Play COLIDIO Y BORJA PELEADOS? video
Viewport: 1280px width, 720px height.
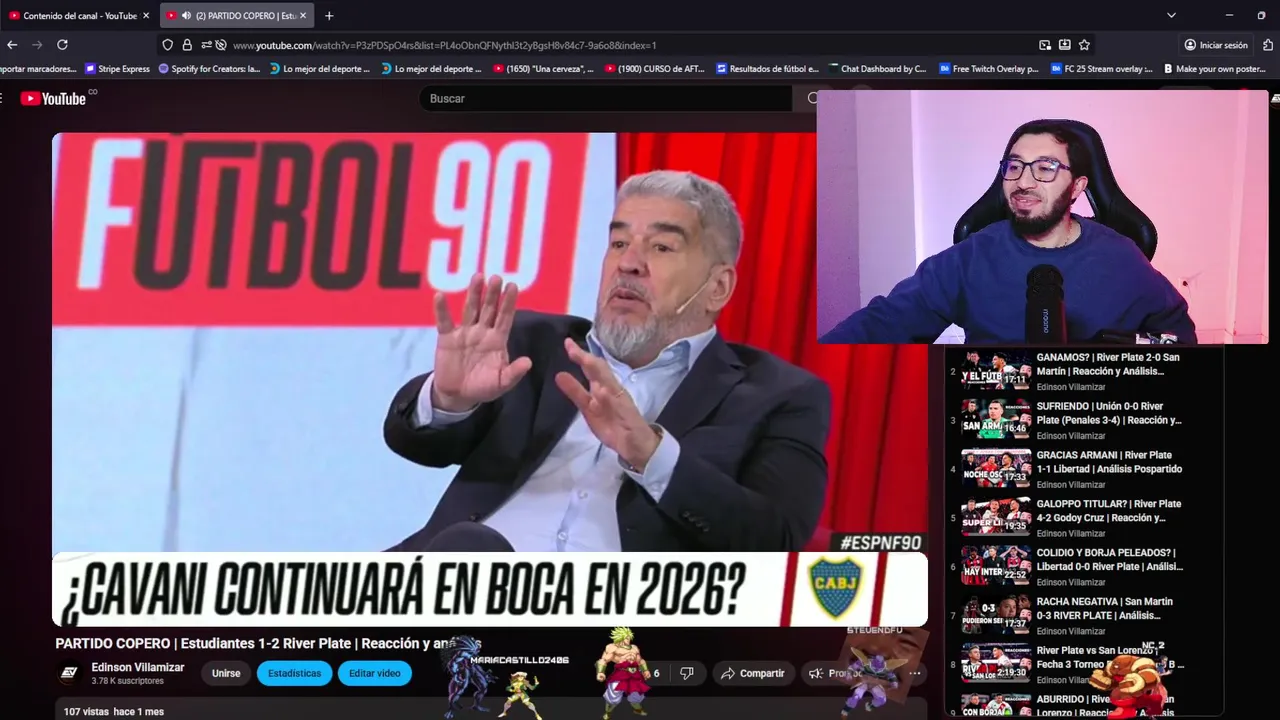point(996,566)
